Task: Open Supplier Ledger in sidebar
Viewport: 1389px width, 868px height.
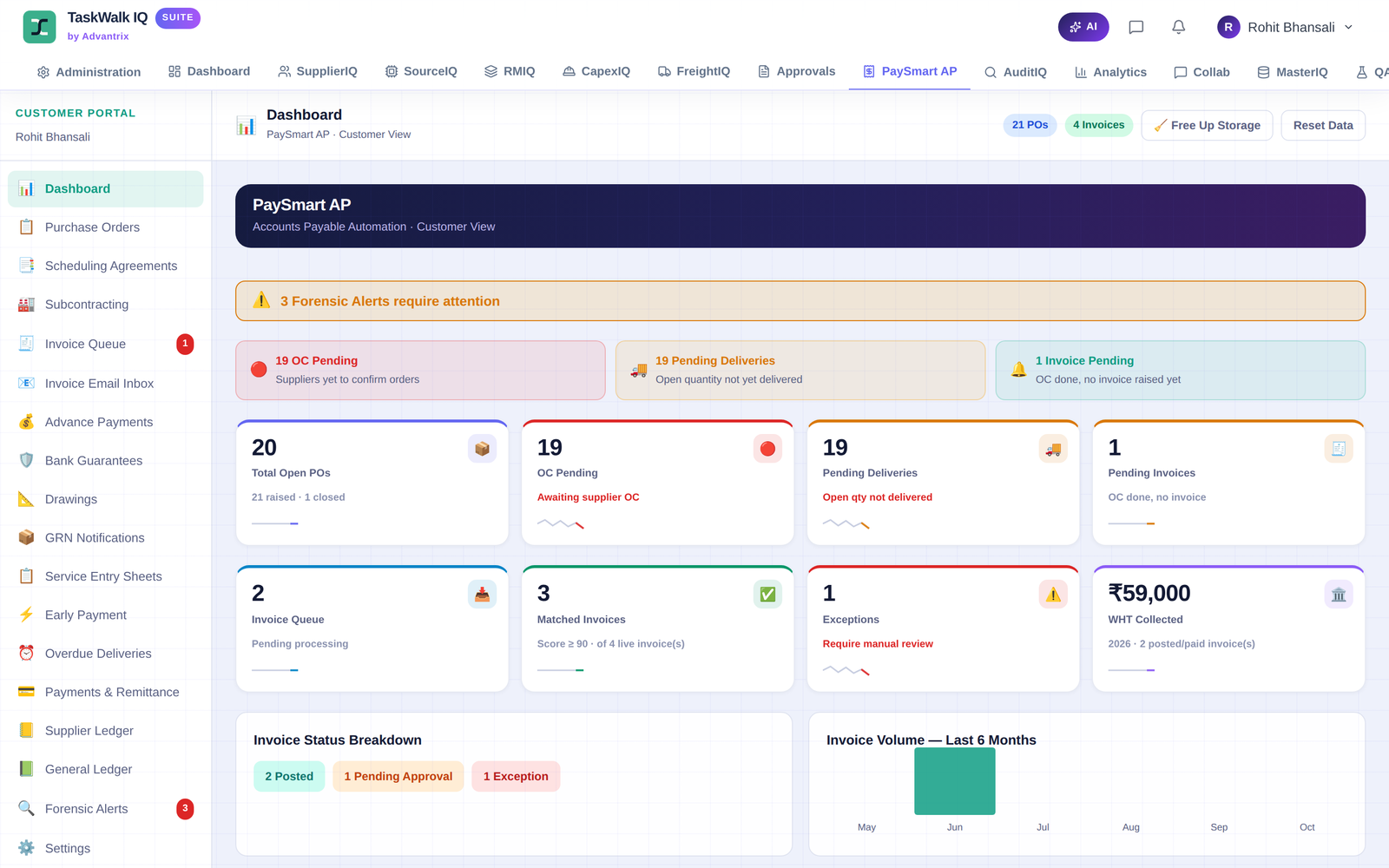Action: tap(106, 731)
